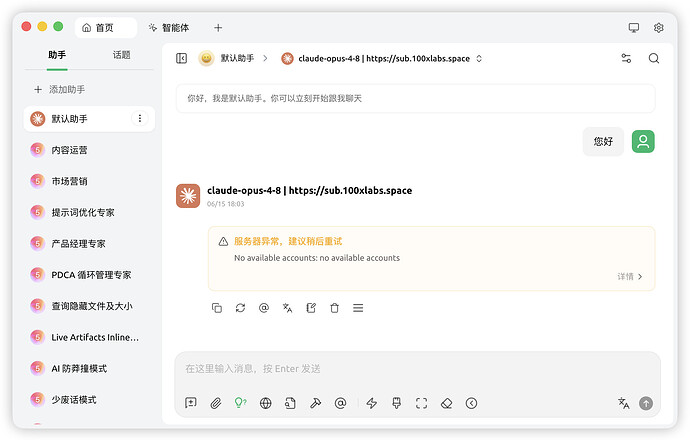Select AI 防弊撞模式 assistant
The width and height of the screenshot is (690, 440).
(89, 369)
